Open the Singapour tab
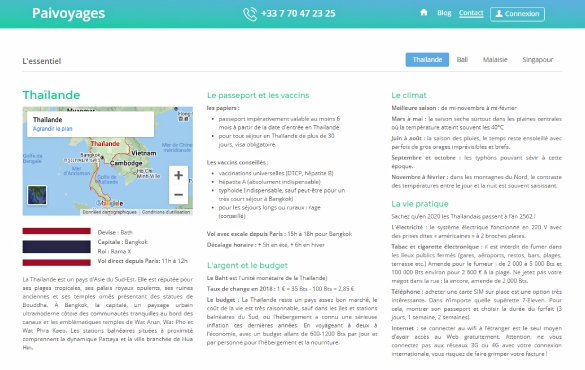The height and width of the screenshot is (370, 585). [538, 60]
